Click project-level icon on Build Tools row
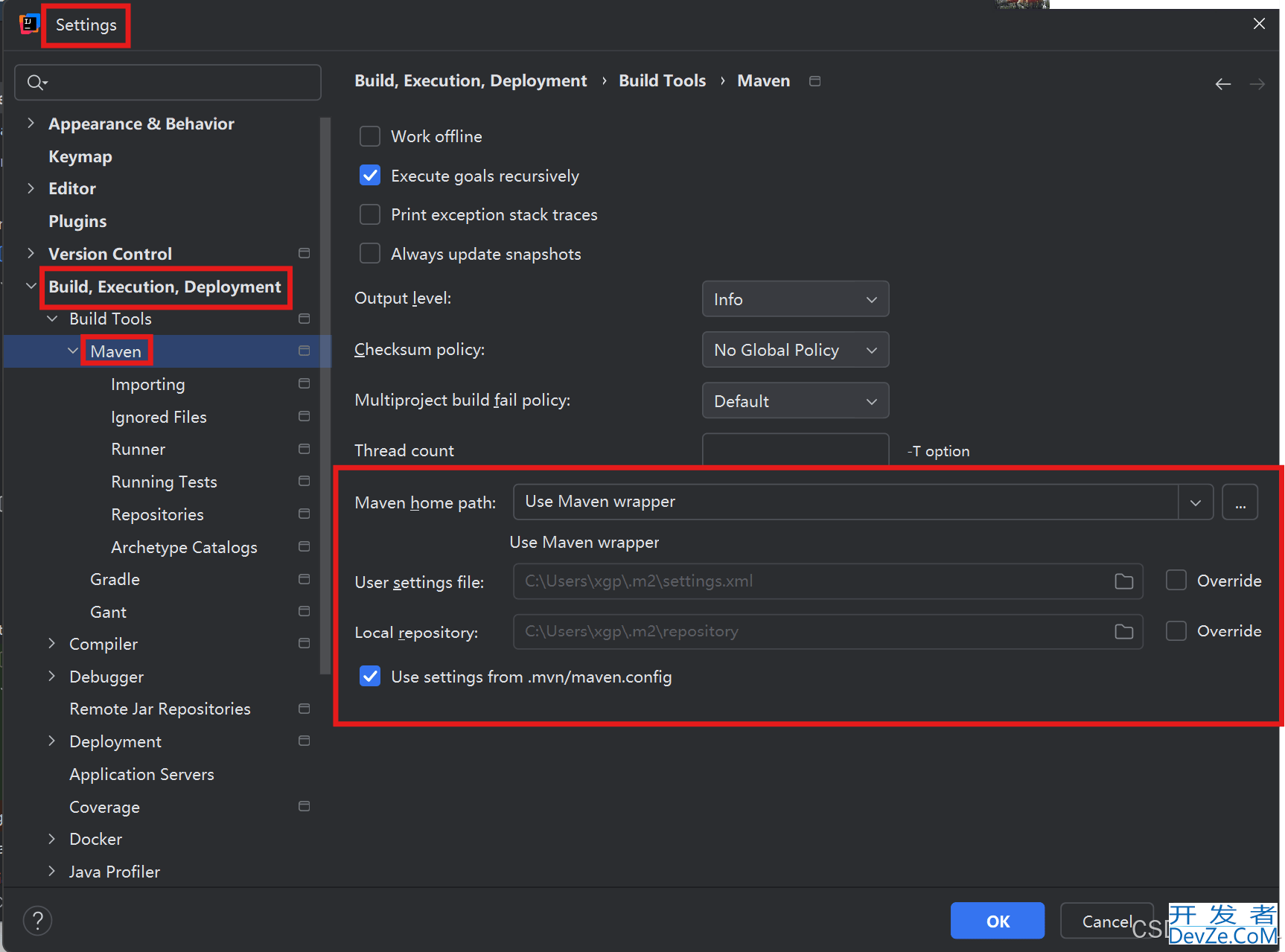This screenshot has height=952, width=1285. point(304,319)
